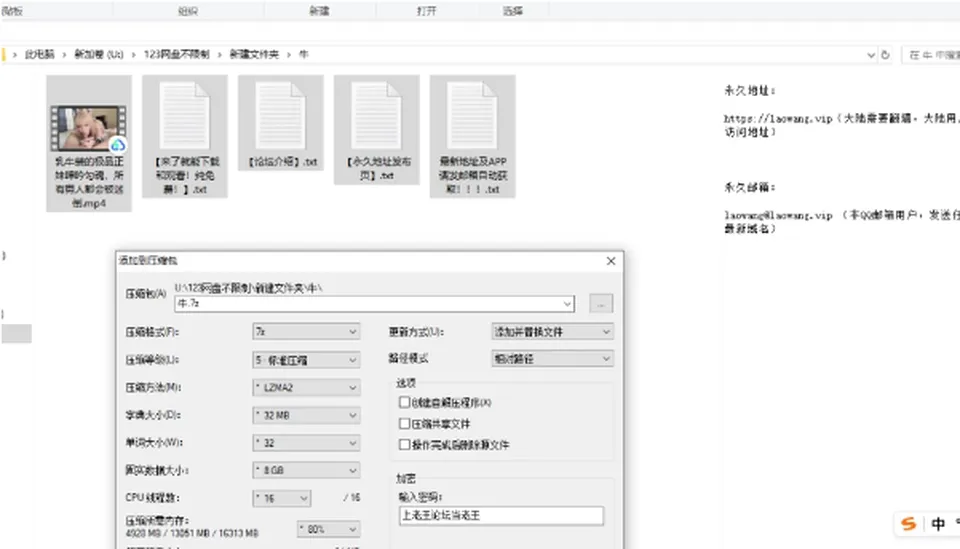960x549 pixels.
Task: Enable 创建自解压程序 checkbox
Action: (404, 402)
